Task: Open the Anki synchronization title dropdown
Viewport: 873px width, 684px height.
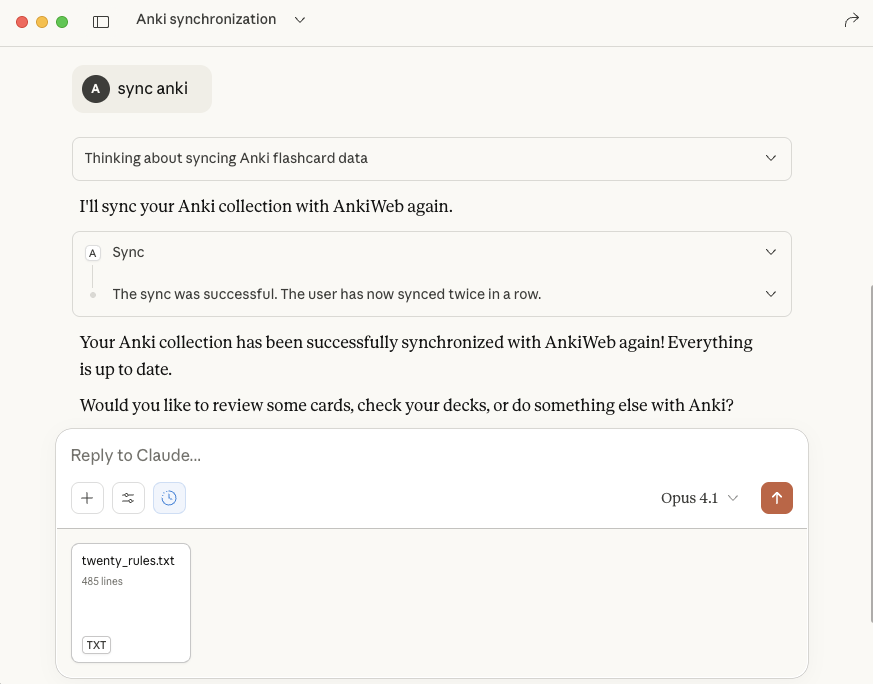Action: tap(300, 20)
